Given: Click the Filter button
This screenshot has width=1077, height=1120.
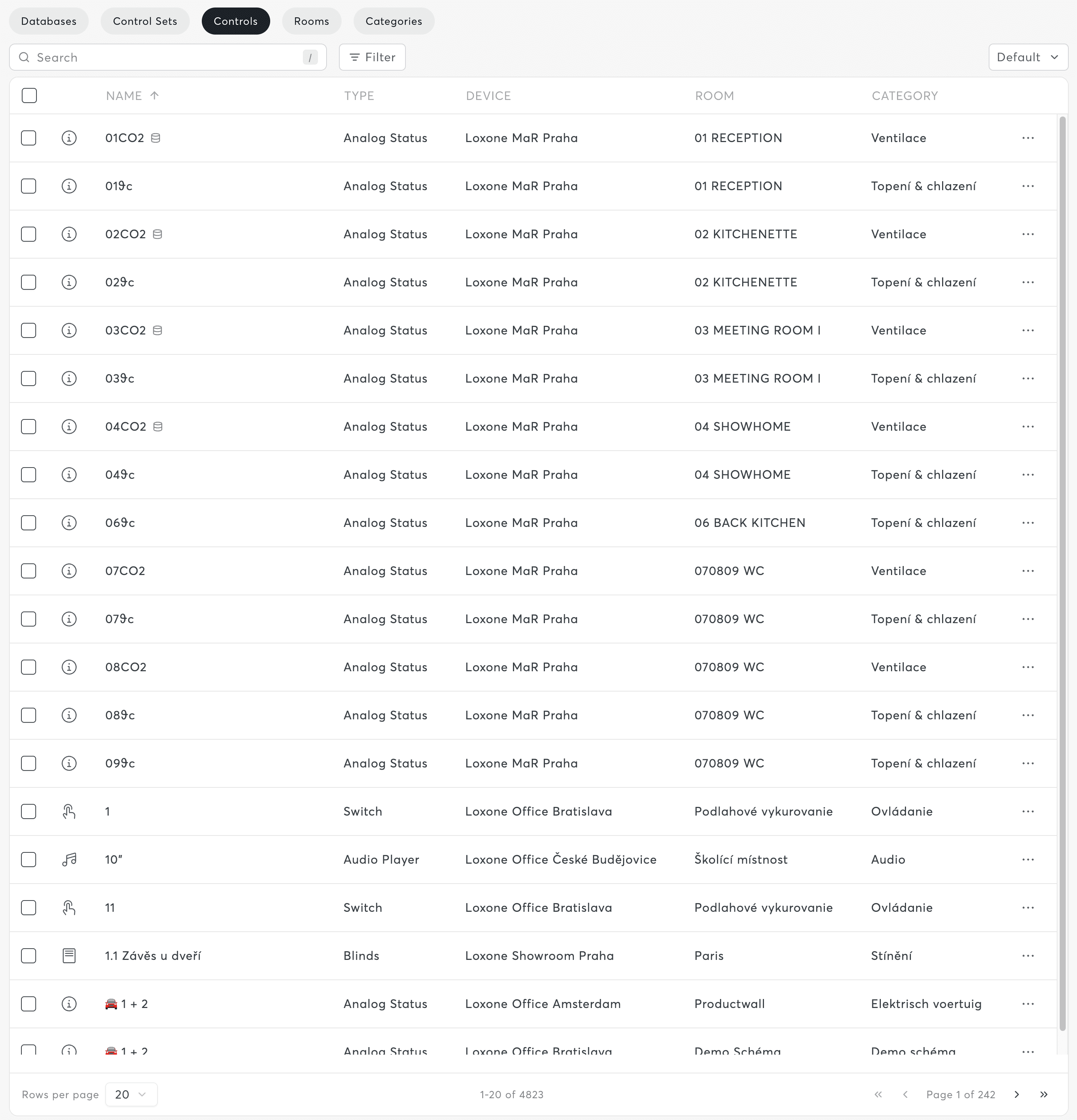Looking at the screenshot, I should tap(372, 57).
